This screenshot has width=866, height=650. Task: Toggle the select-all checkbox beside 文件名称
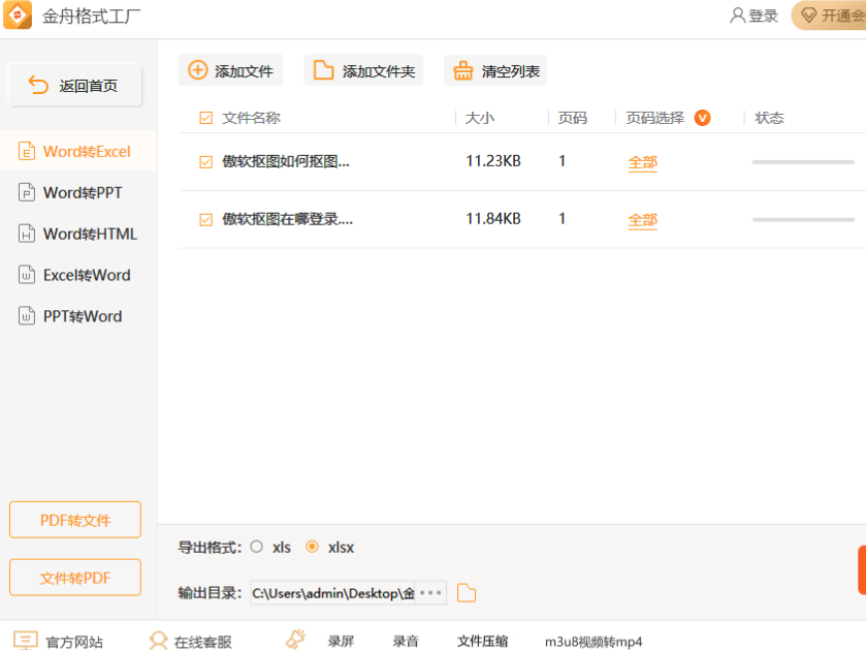pyautogui.click(x=206, y=118)
